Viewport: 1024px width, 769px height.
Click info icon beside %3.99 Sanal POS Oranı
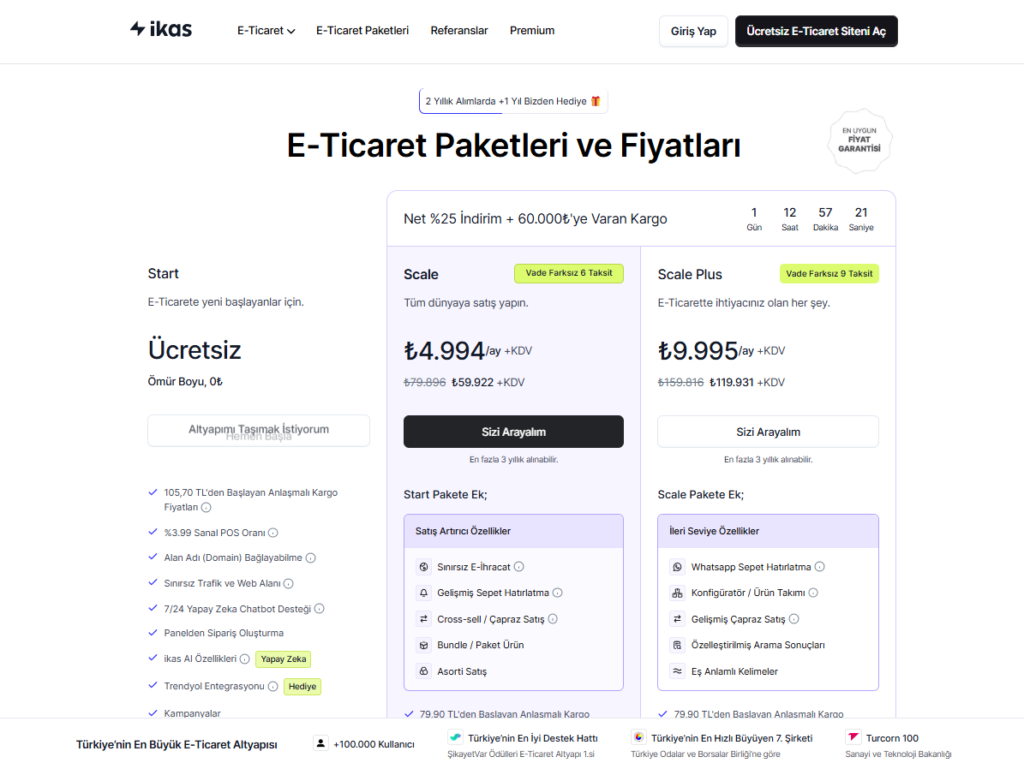(x=273, y=533)
